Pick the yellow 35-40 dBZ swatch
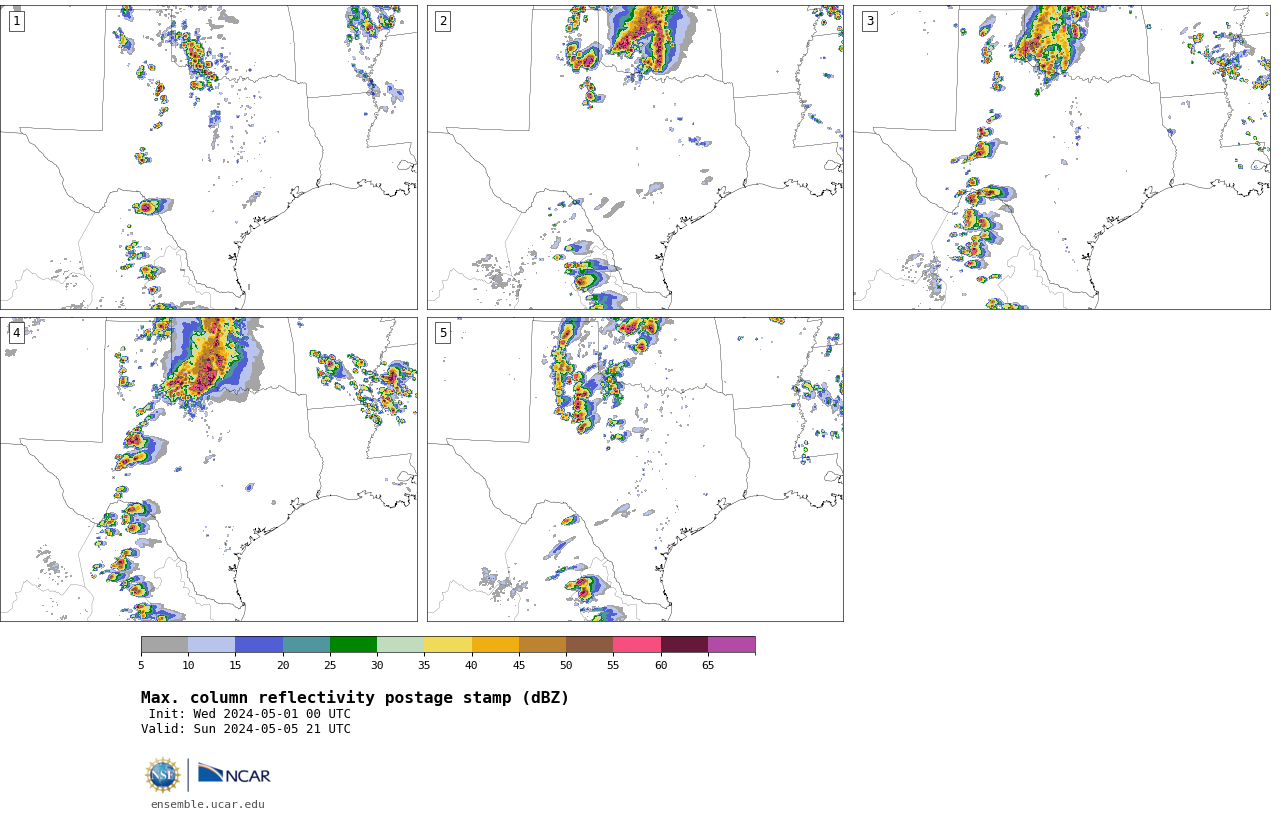Screen dimensions: 1280x815 (x=448, y=645)
